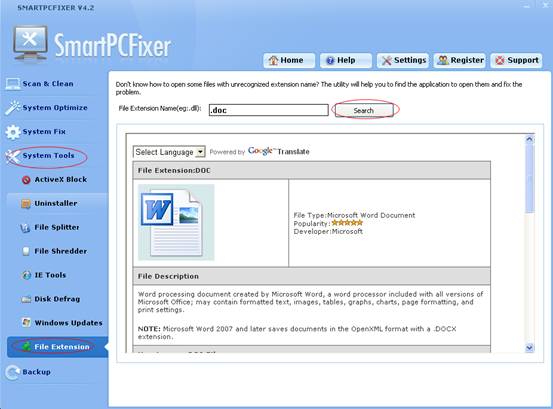The height and width of the screenshot is (409, 553).
Task: Click the scrollbar down arrow
Action: [529, 348]
